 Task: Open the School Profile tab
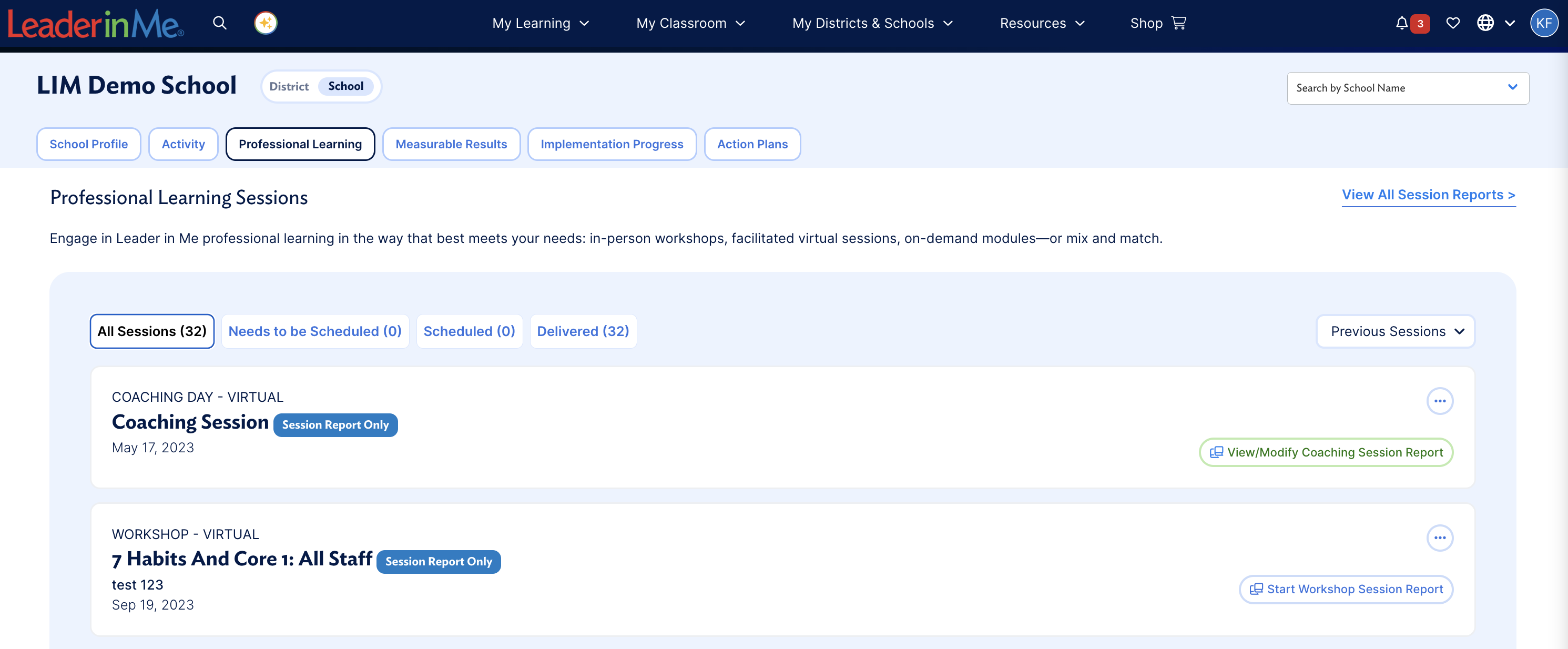coord(89,144)
